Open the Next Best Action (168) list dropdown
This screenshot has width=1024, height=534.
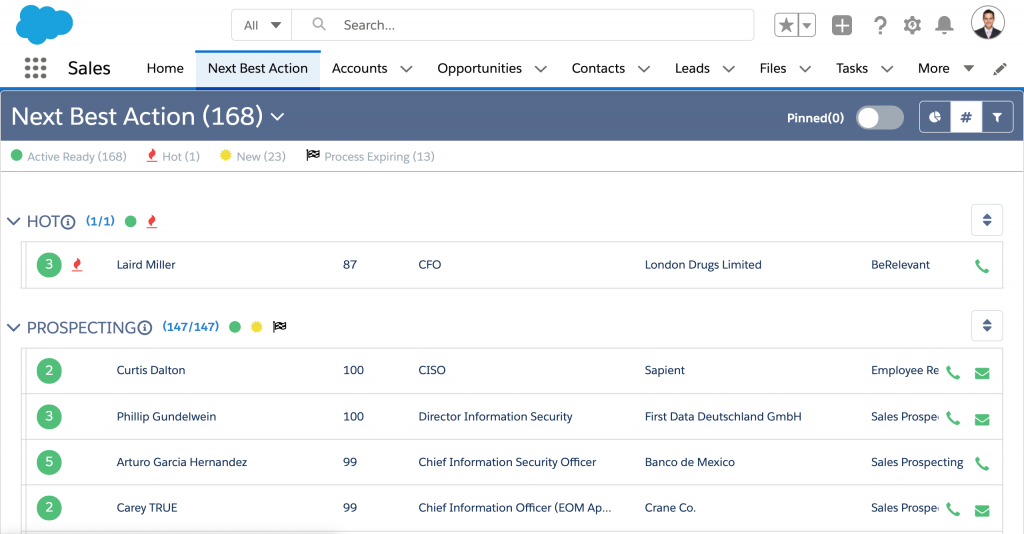278,117
